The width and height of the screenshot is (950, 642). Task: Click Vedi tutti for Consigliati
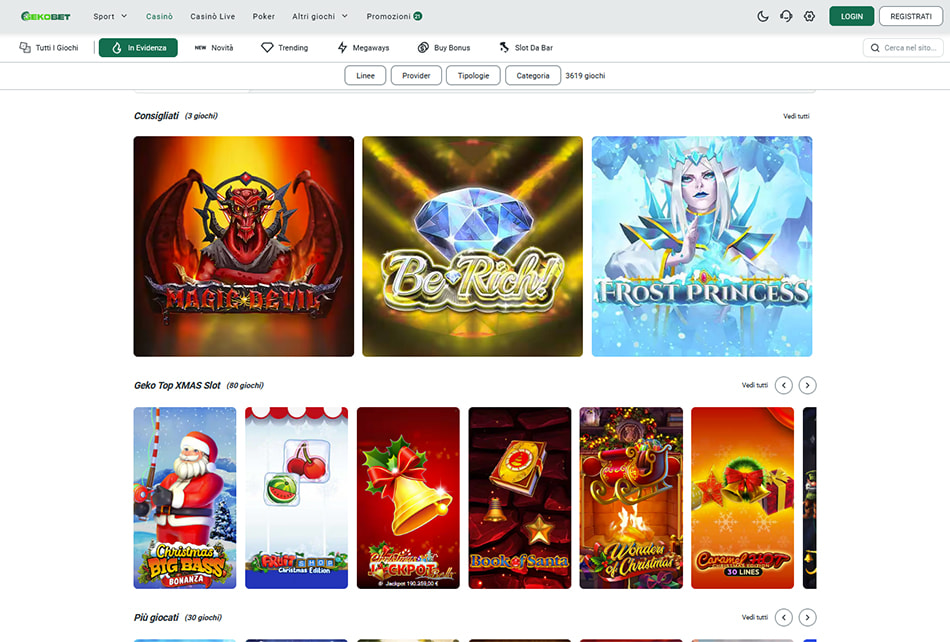796,116
